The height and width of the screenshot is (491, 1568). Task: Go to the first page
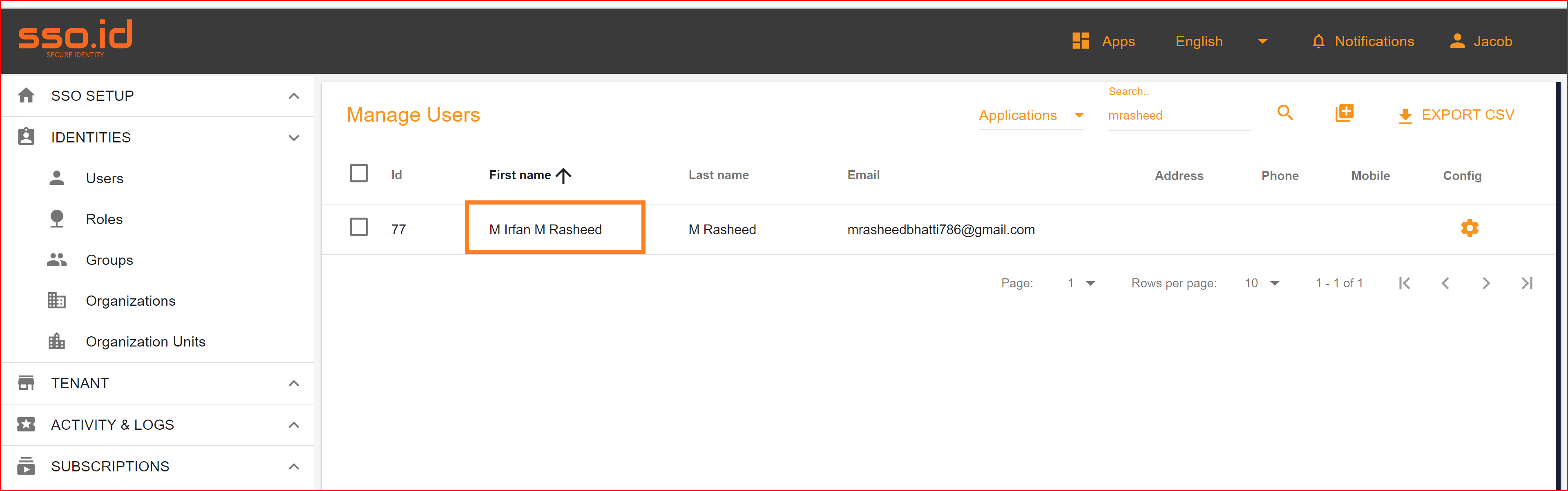point(1404,283)
